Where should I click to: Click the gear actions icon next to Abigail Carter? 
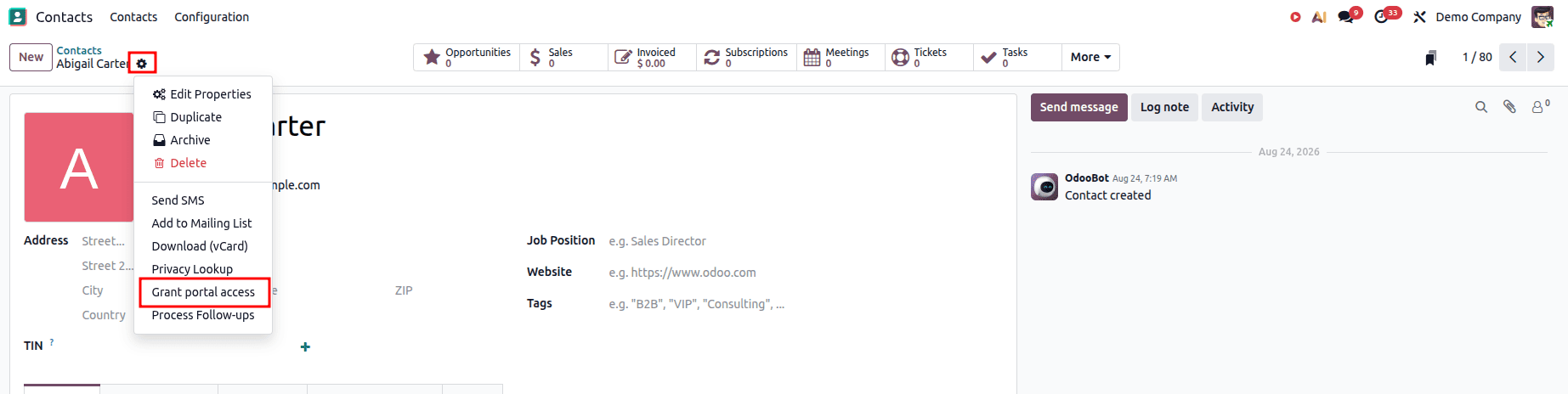tap(142, 64)
